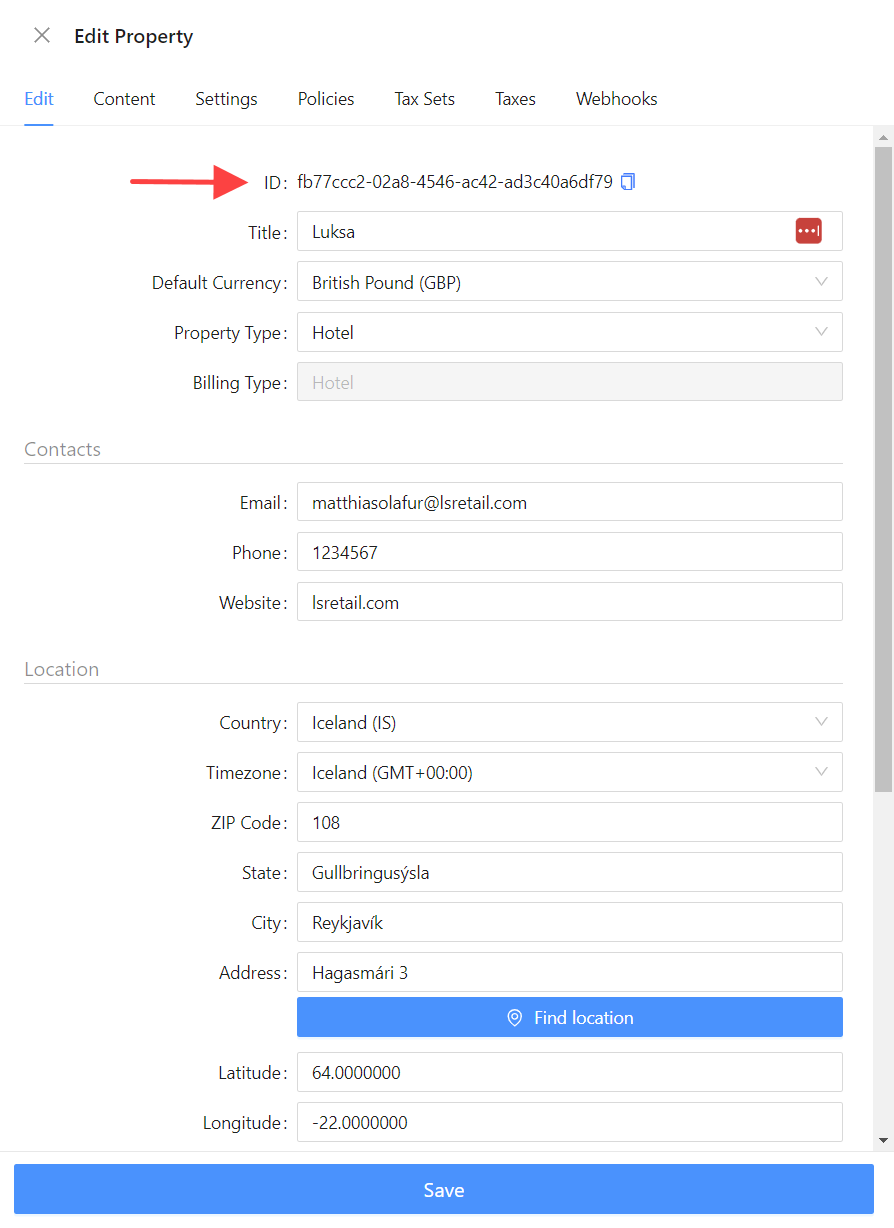Select the Tax Sets tab

coord(424,99)
